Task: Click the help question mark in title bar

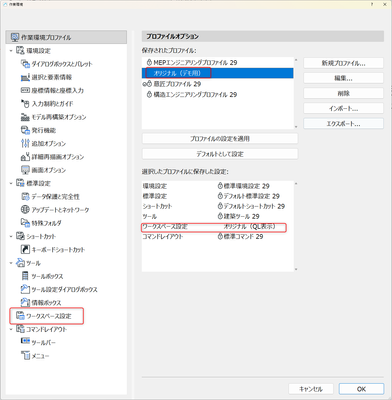Action: [x=372, y=4]
